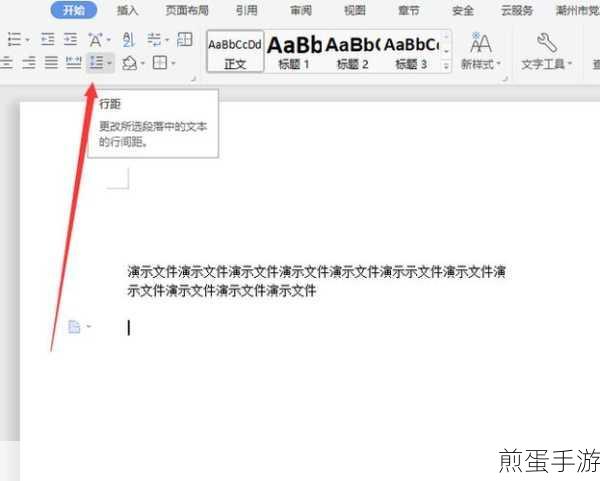Switch to the 引用 tab

[x=246, y=10]
